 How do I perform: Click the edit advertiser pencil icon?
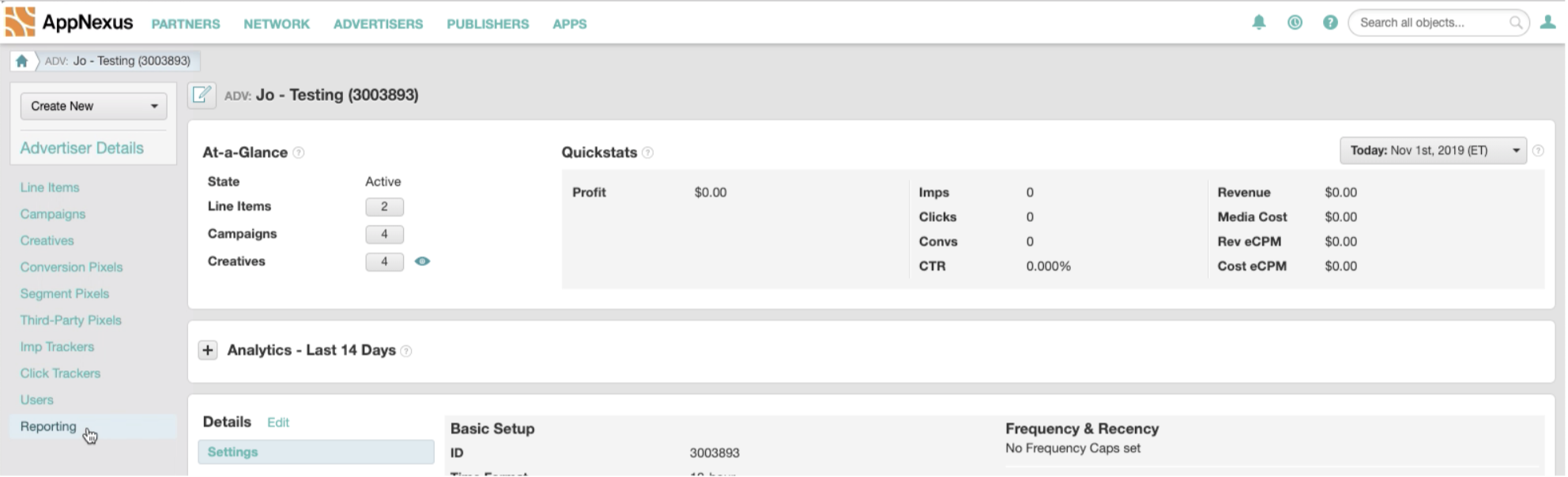(202, 95)
